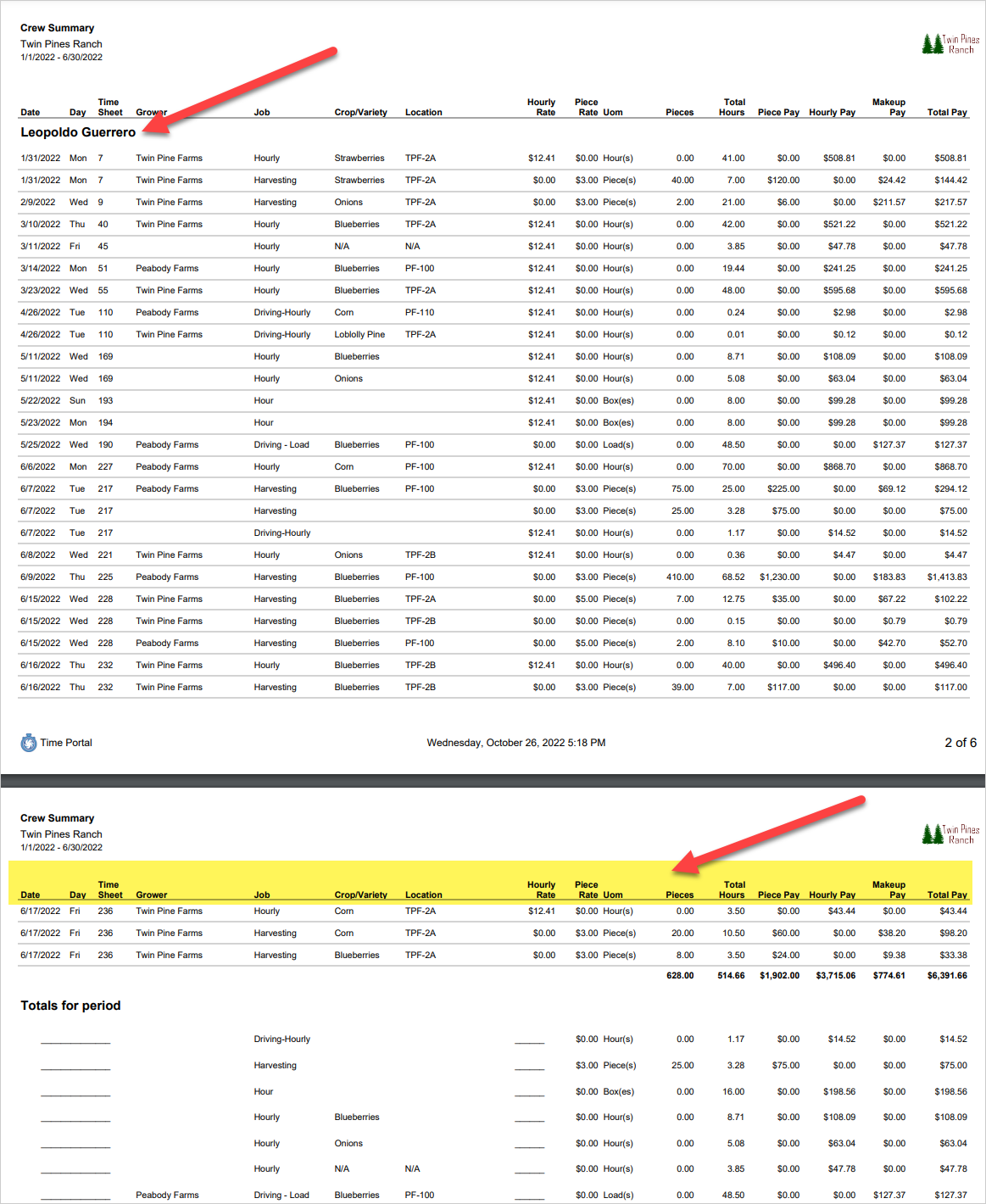Click the Time Portal footer label
986x1204 pixels.
66,743
